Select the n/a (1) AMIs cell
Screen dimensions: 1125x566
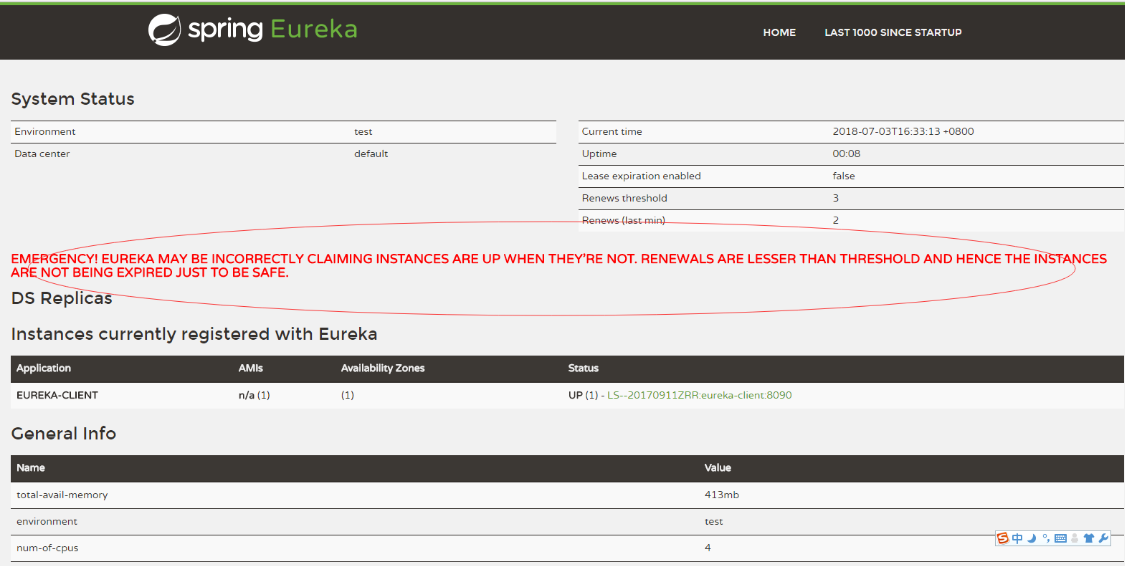click(254, 395)
